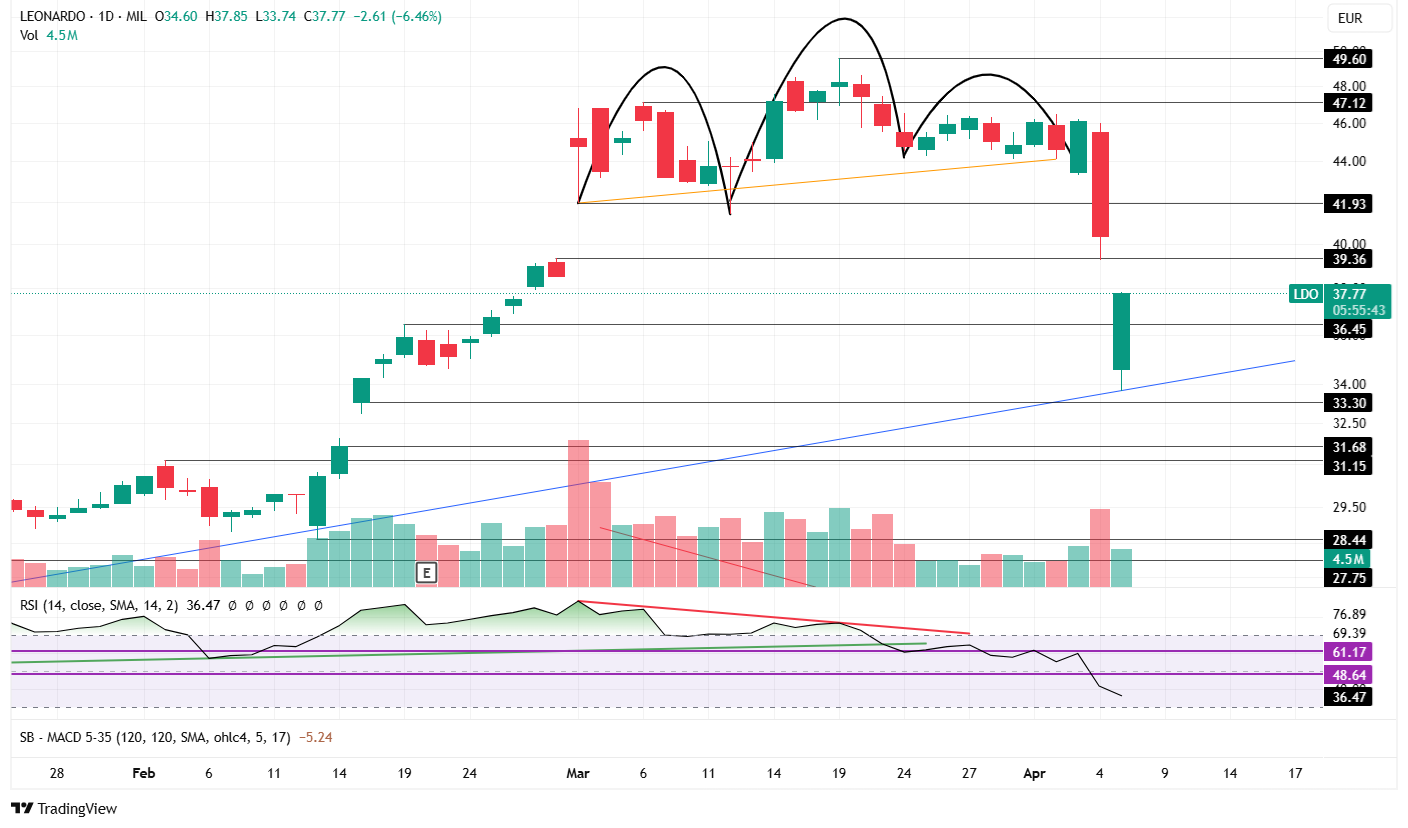
Task: Click the Apr label on time axis
Action: pos(1034,773)
